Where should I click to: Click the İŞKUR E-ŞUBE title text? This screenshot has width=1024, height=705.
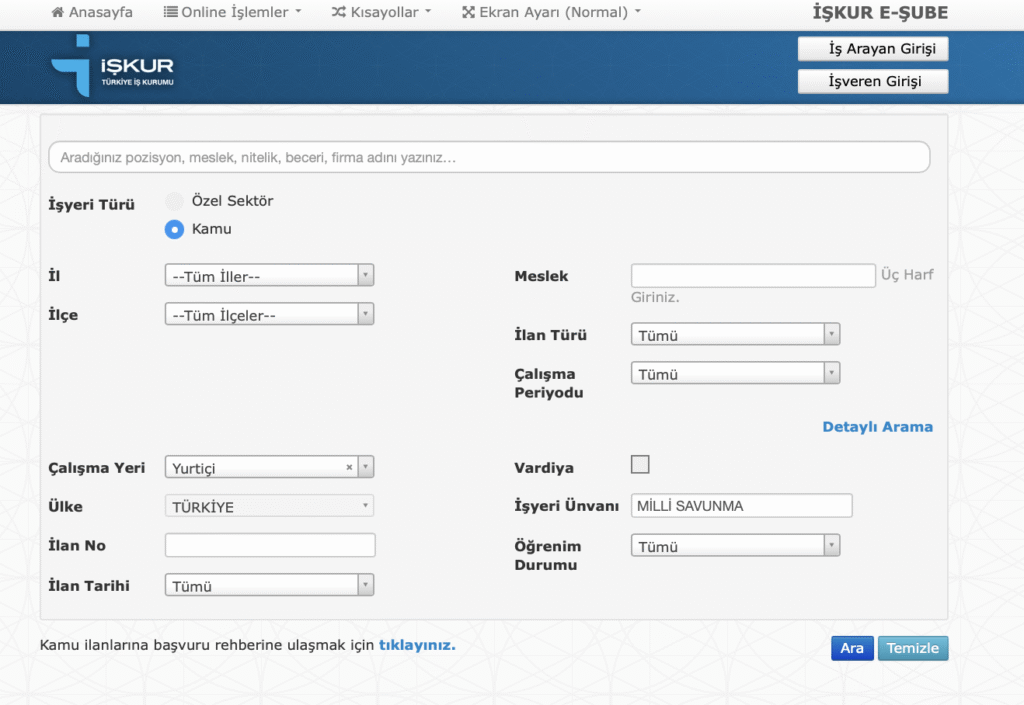(x=880, y=12)
